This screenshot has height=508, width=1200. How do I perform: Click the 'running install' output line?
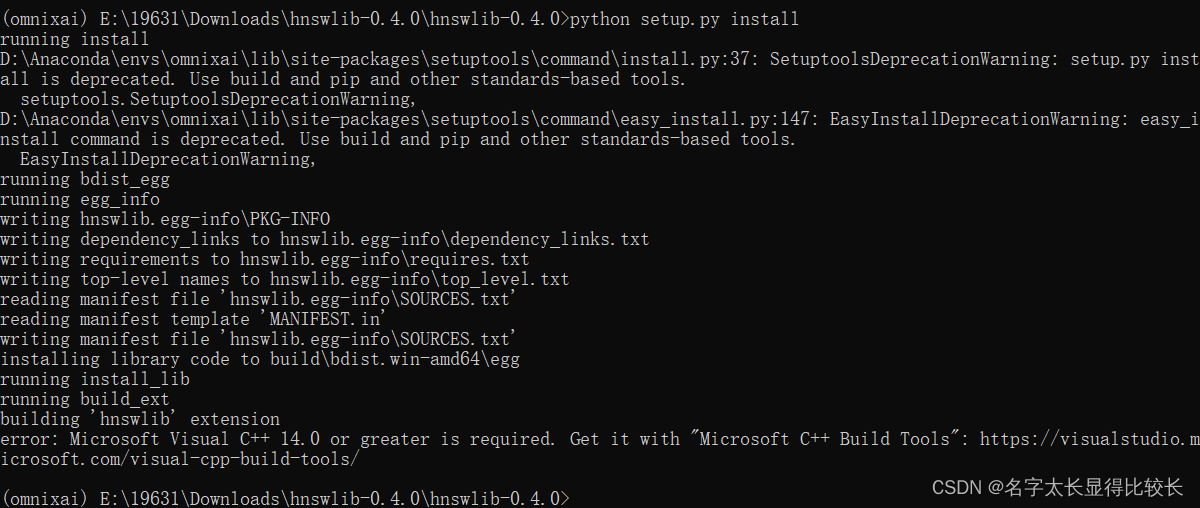[74, 39]
